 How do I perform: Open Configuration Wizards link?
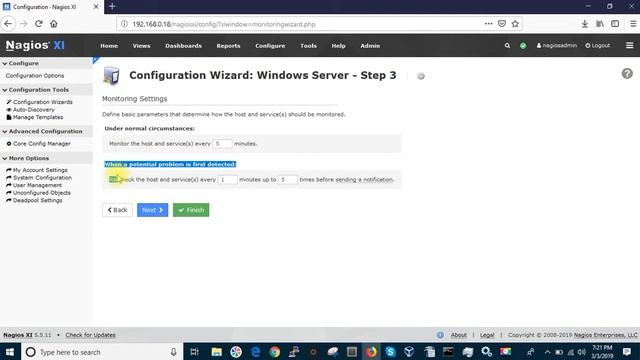(42, 102)
